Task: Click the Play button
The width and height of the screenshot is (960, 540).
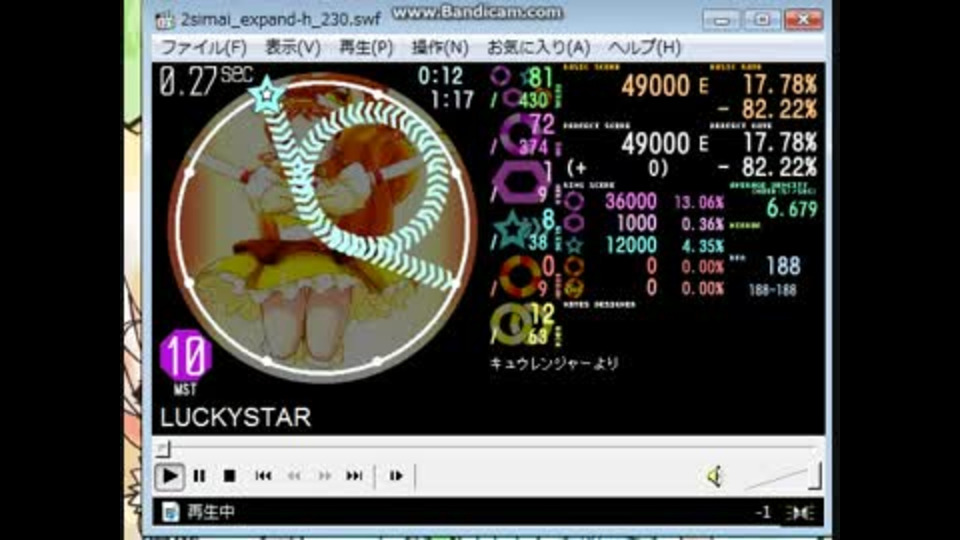Action: pyautogui.click(x=170, y=476)
